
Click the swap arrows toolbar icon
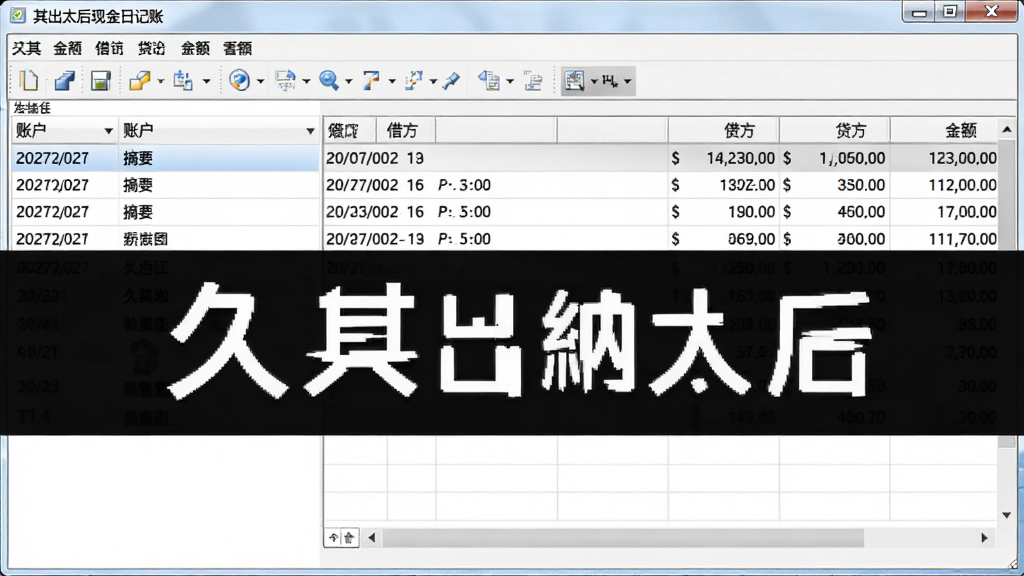click(413, 81)
